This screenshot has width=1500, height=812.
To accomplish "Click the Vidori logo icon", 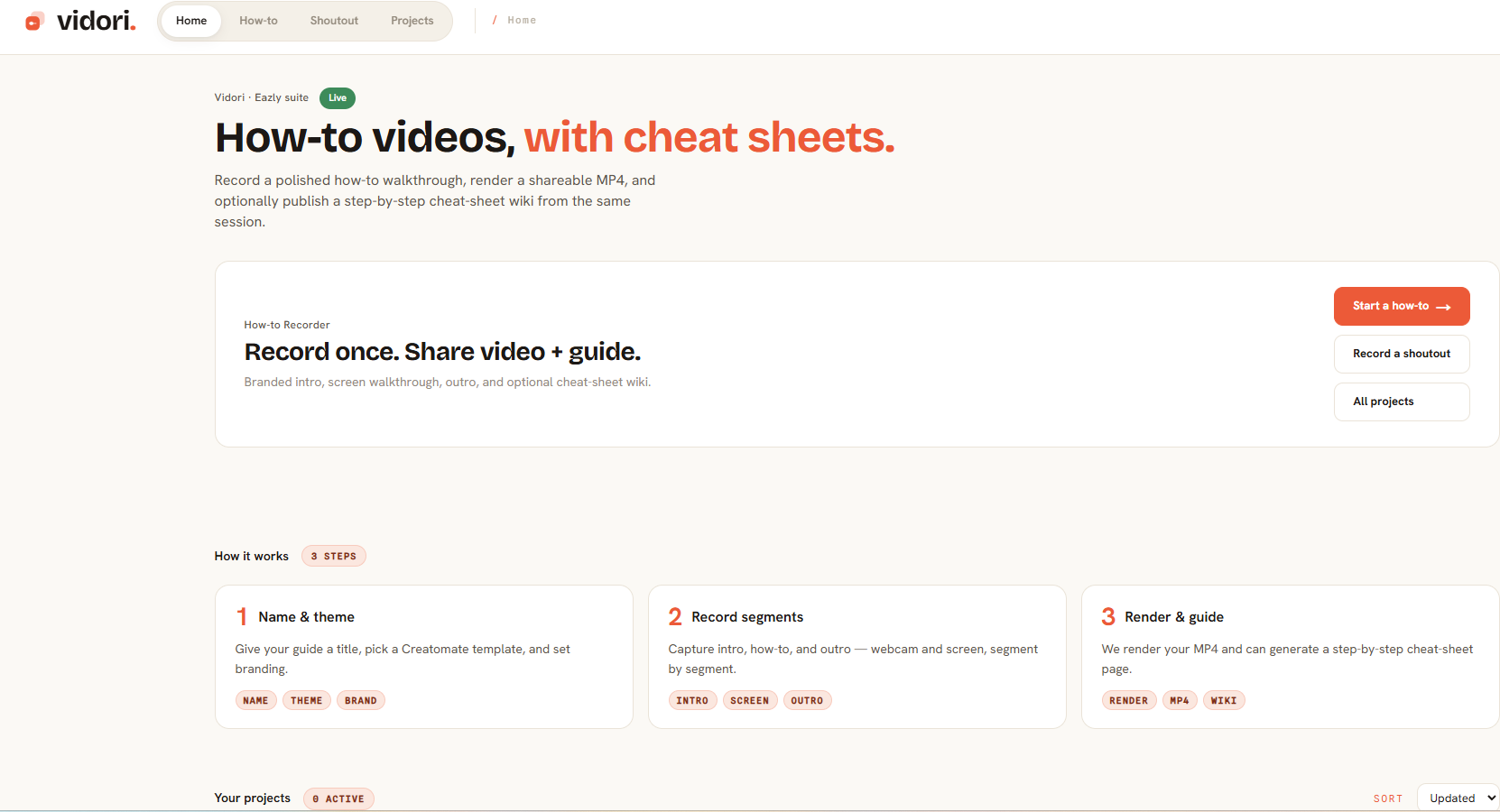I will 34,21.
